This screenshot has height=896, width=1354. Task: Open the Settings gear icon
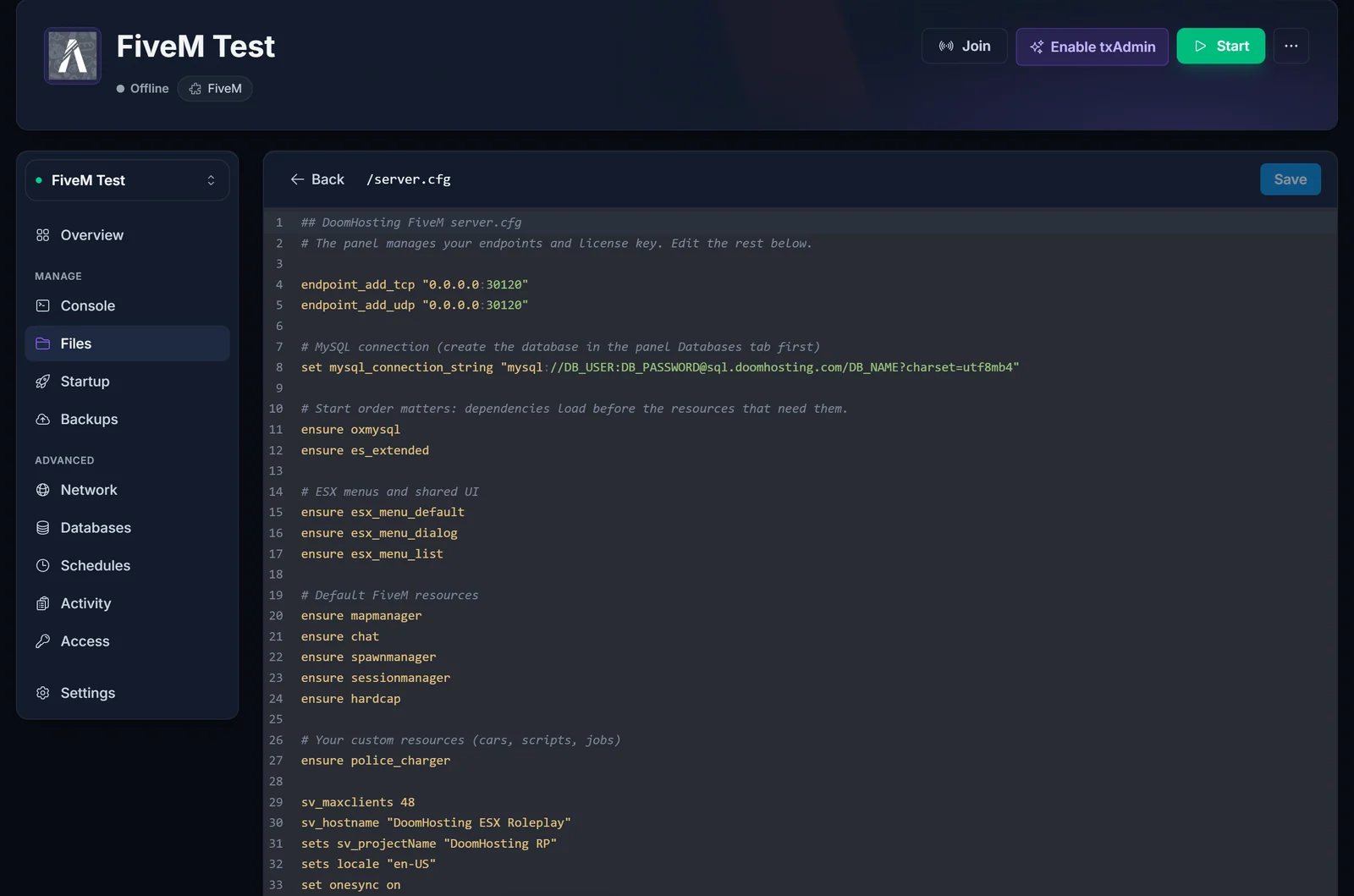[x=43, y=693]
